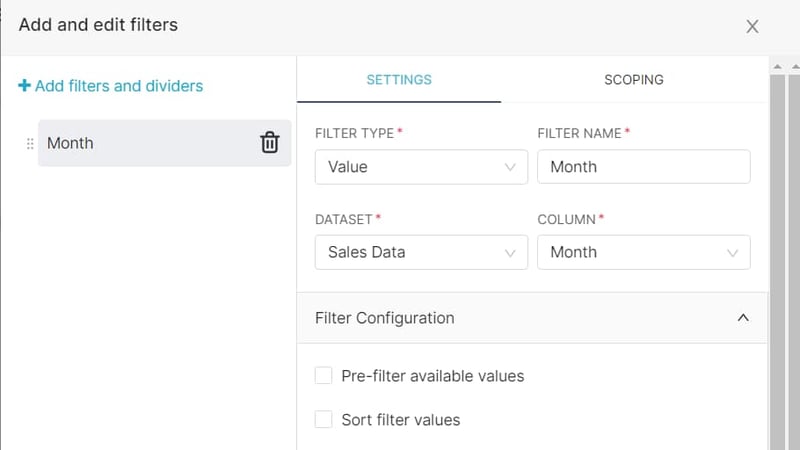The height and width of the screenshot is (450, 800).
Task: Delete the Month filter with trash icon
Action: [270, 142]
